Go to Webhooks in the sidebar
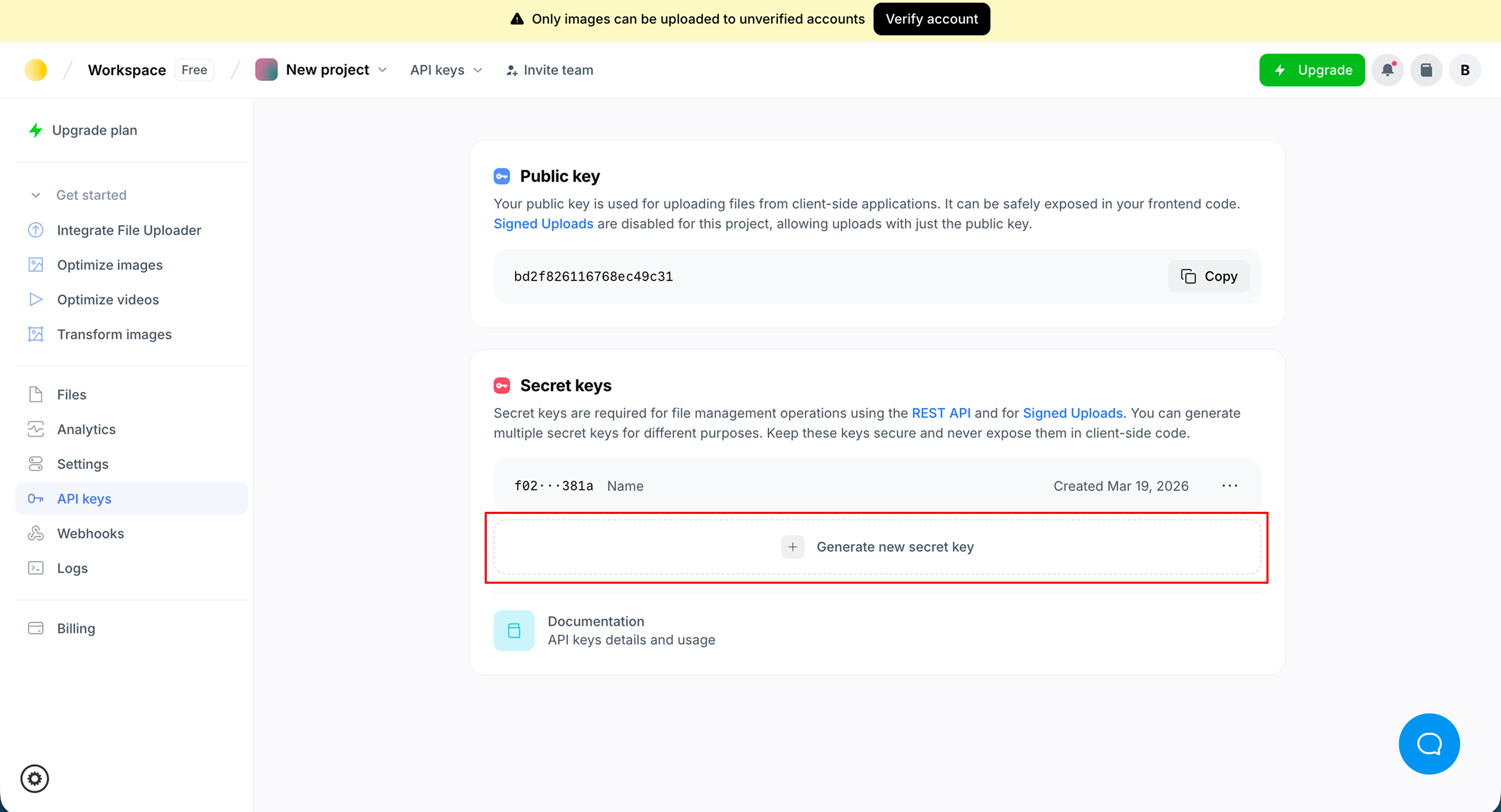 [x=90, y=533]
